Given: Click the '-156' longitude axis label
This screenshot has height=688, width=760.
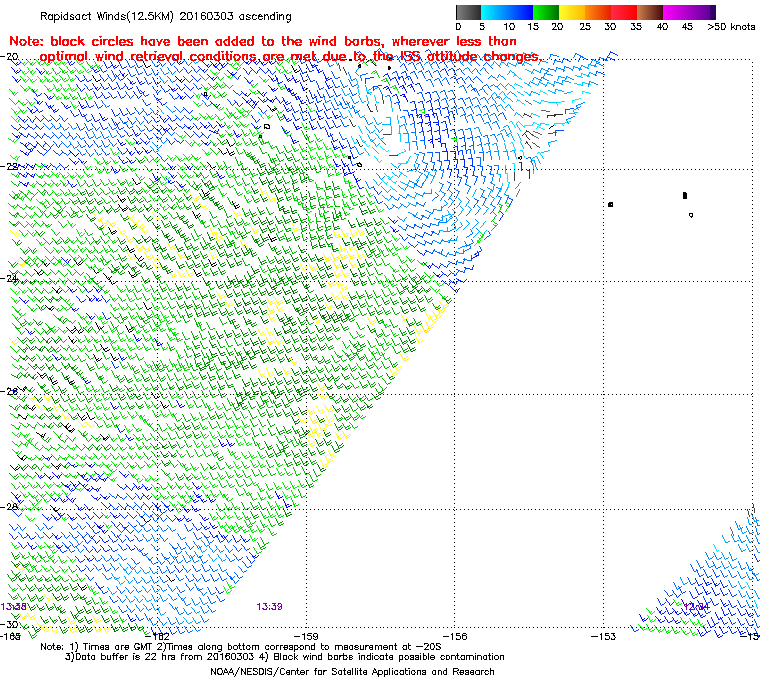Looking at the screenshot, I should click(x=455, y=636).
